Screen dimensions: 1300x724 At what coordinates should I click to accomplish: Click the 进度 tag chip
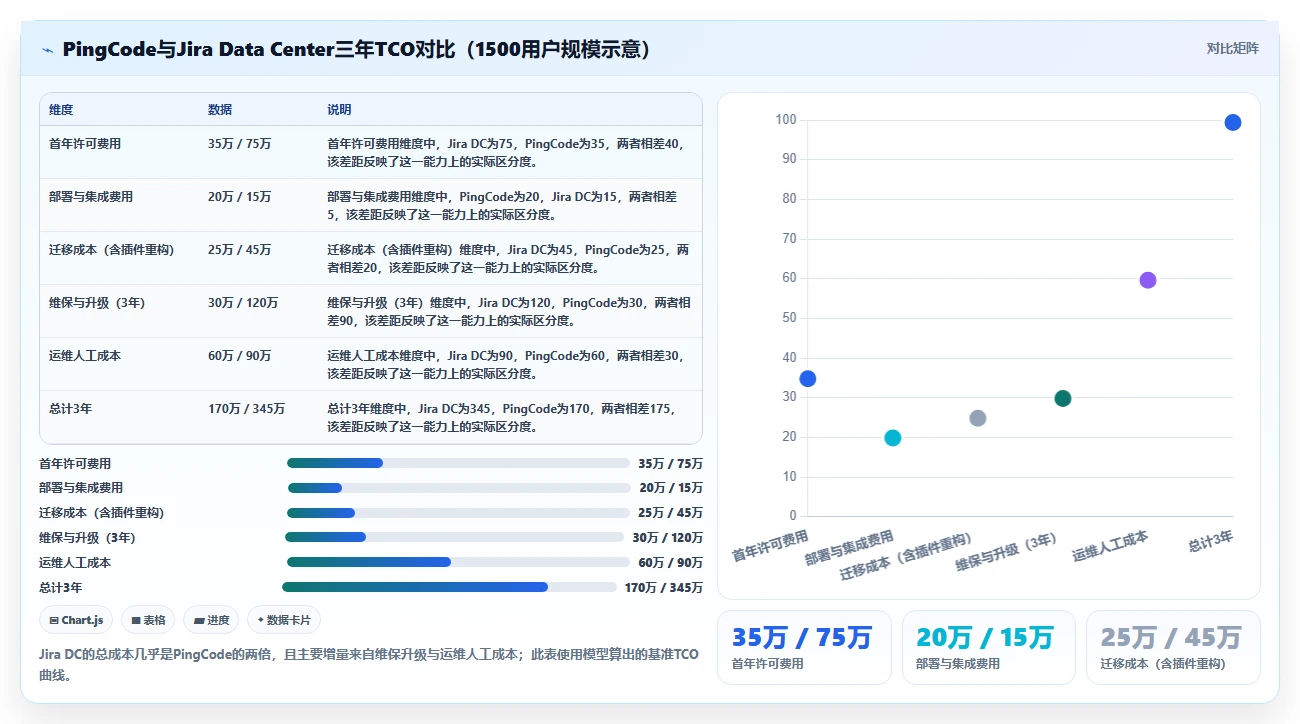click(x=211, y=620)
